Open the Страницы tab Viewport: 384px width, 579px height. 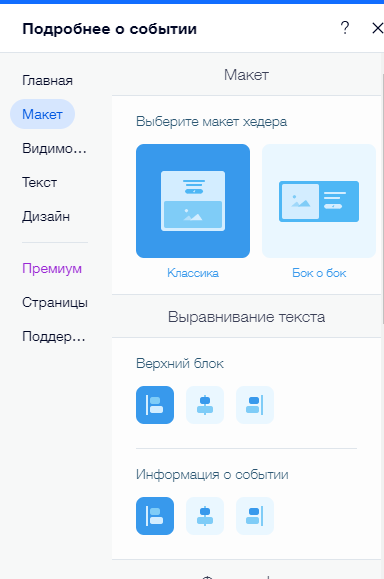[x=55, y=302]
